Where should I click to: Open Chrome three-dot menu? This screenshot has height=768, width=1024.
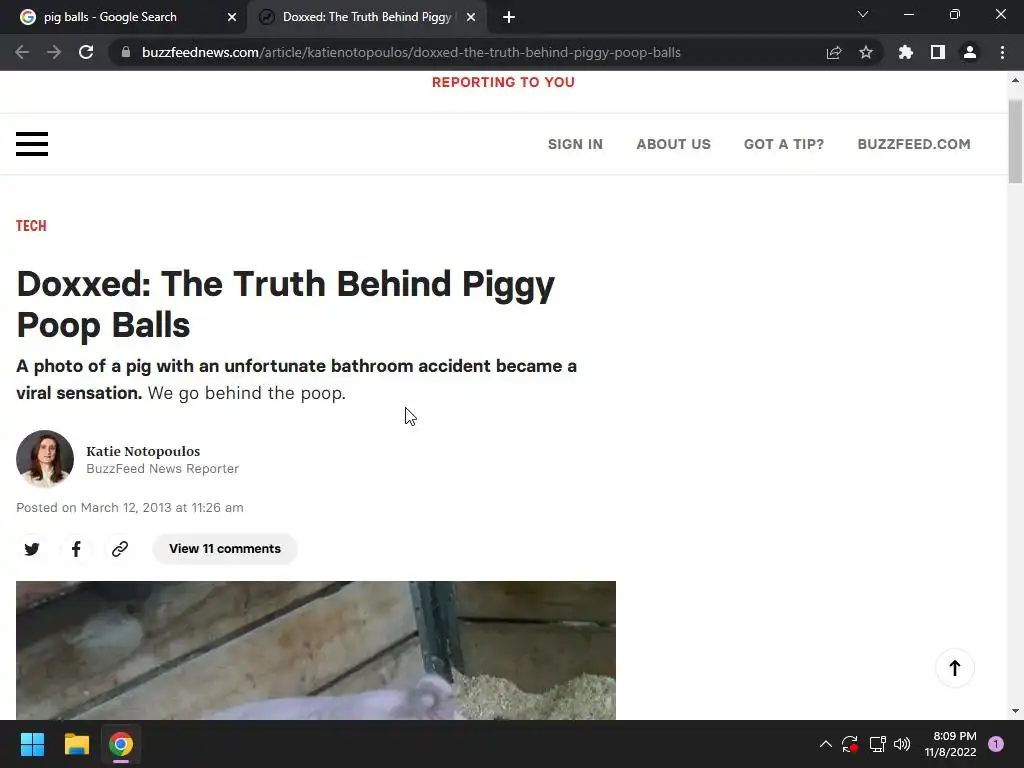click(x=1002, y=52)
